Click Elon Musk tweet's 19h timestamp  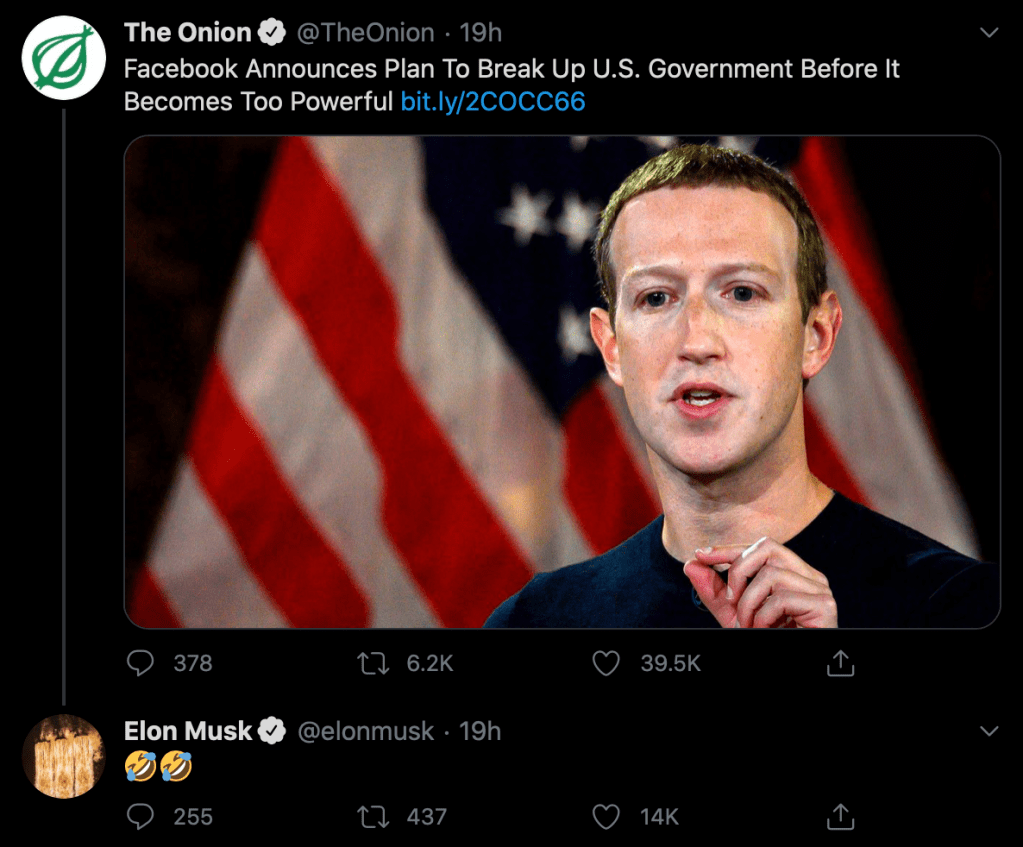[480, 731]
